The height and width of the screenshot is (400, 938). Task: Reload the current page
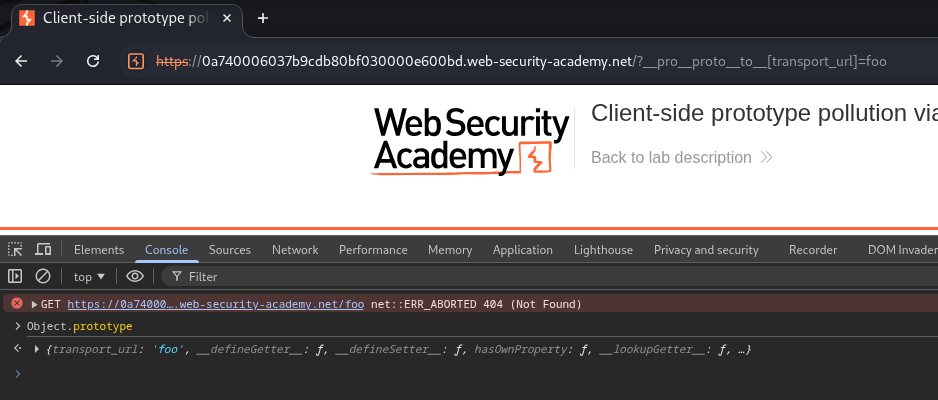(93, 61)
